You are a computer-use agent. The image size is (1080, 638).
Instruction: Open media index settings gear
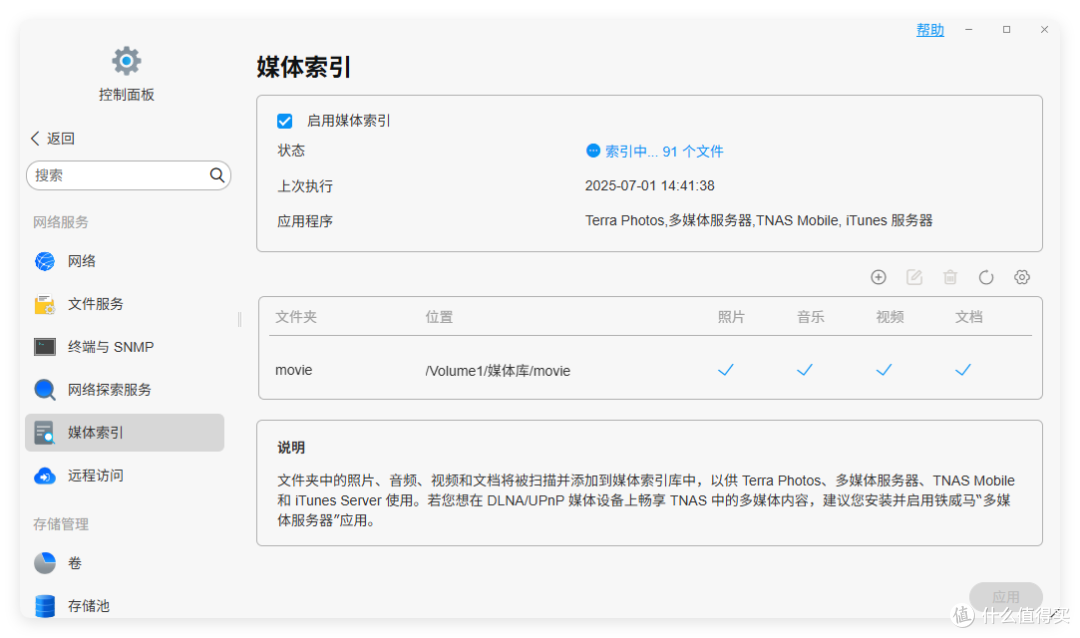[1022, 277]
